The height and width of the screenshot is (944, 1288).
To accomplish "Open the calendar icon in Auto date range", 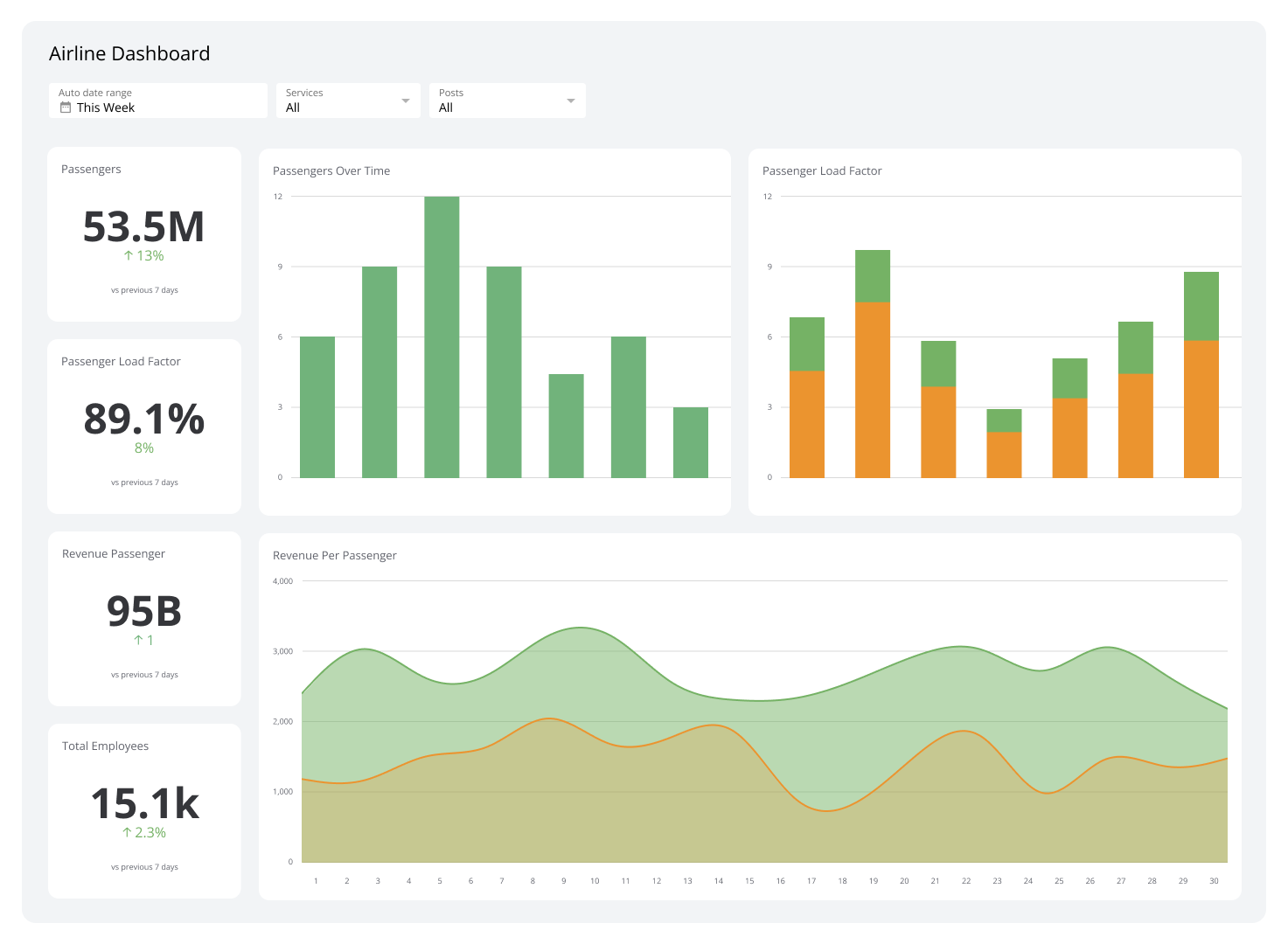I will [65, 108].
